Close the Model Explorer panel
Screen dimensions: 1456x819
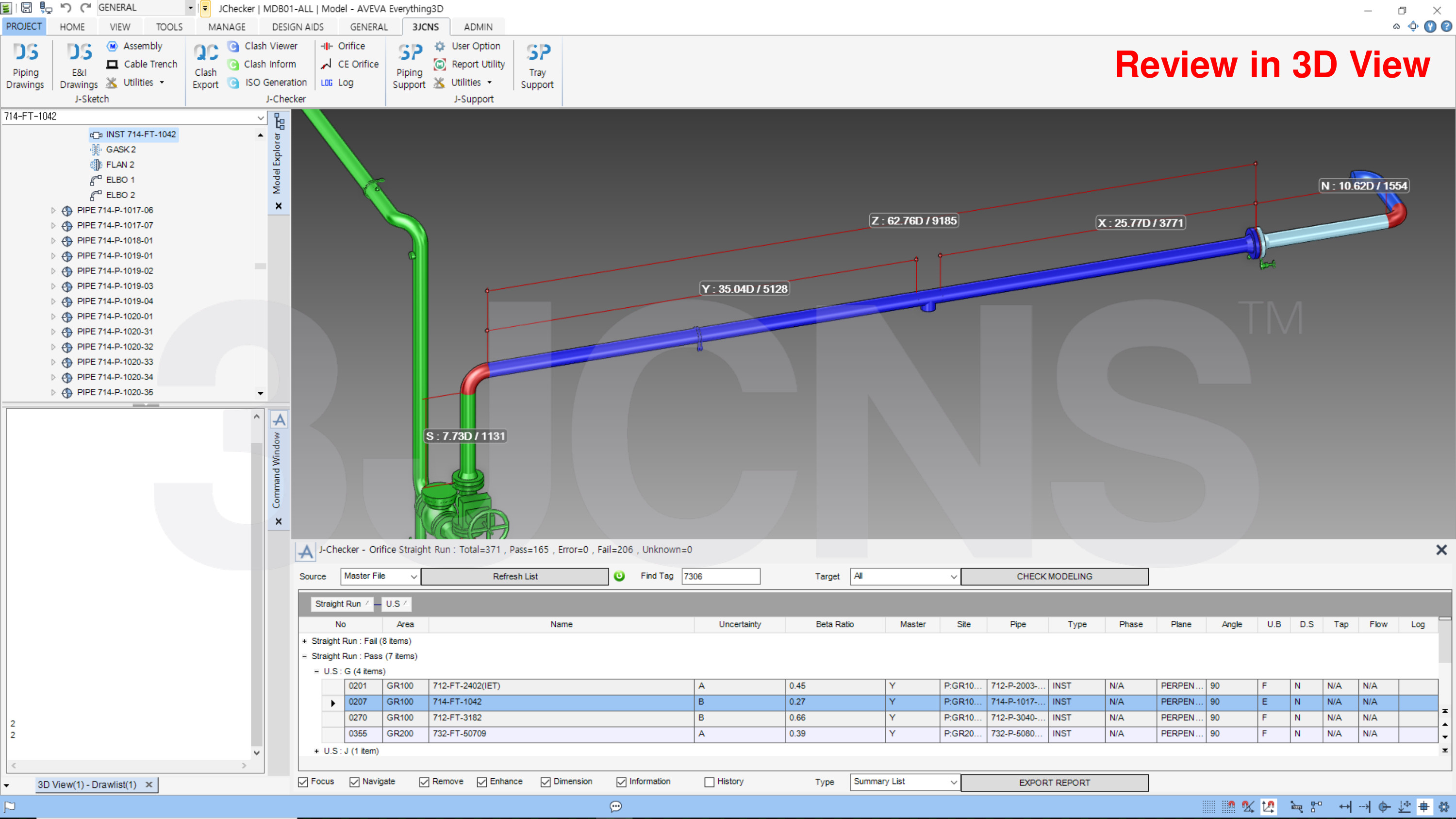[279, 206]
